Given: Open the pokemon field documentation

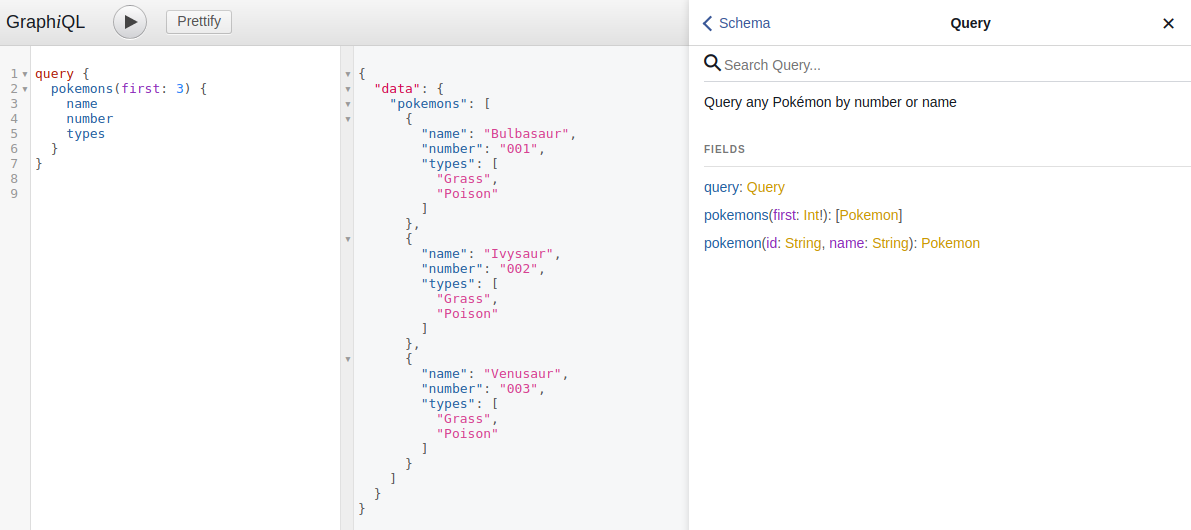Looking at the screenshot, I should [x=733, y=244].
